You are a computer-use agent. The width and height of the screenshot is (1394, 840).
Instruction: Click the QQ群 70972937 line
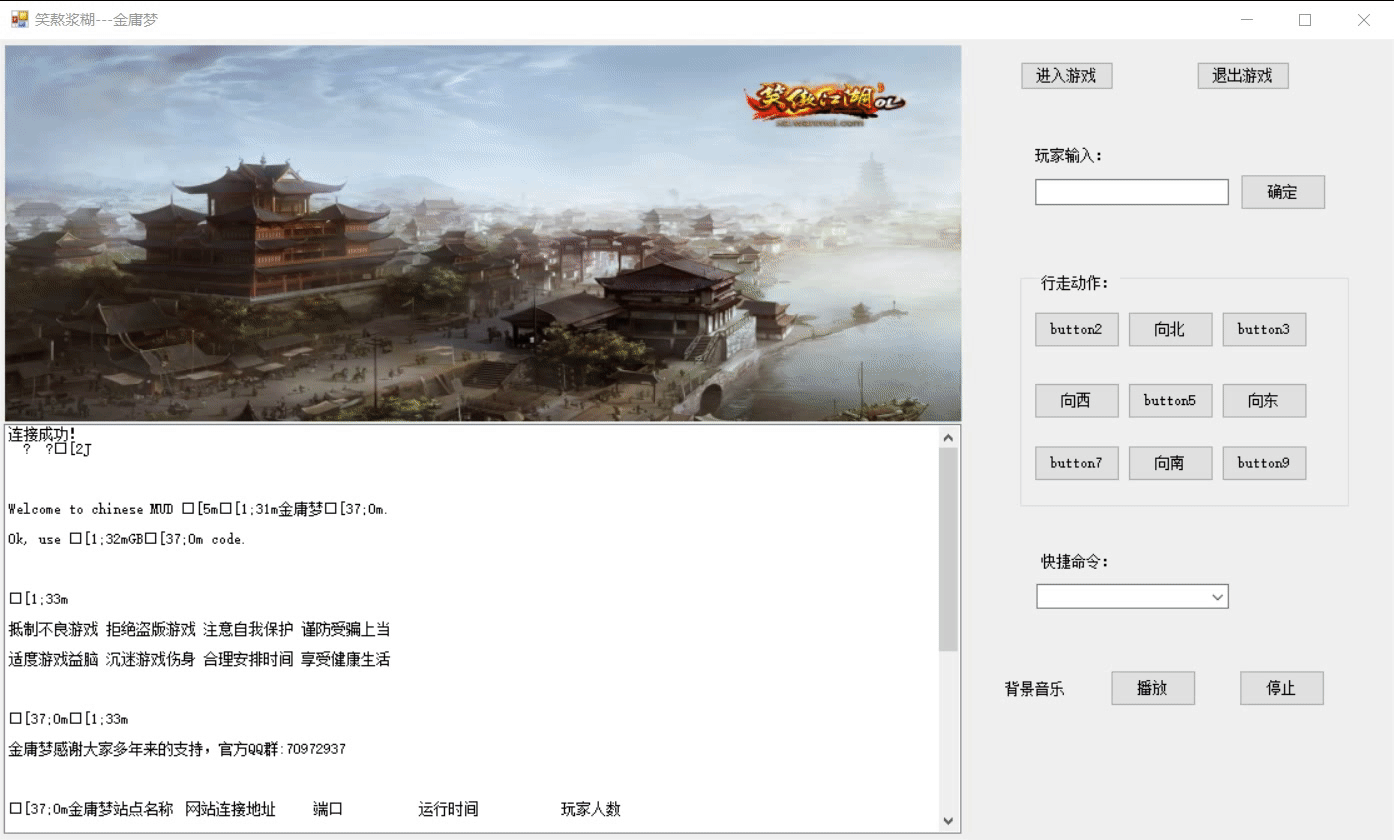(177, 749)
